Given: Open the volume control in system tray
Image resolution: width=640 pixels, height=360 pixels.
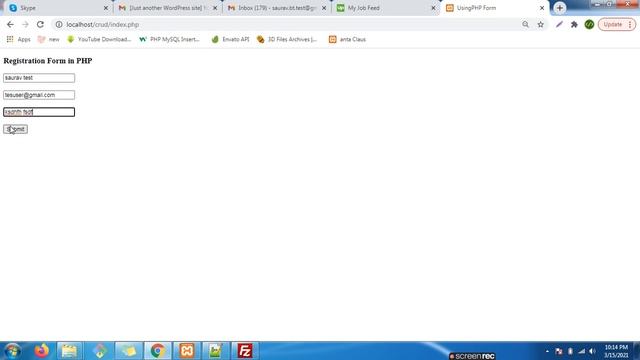Looking at the screenshot, I should pos(592,351).
